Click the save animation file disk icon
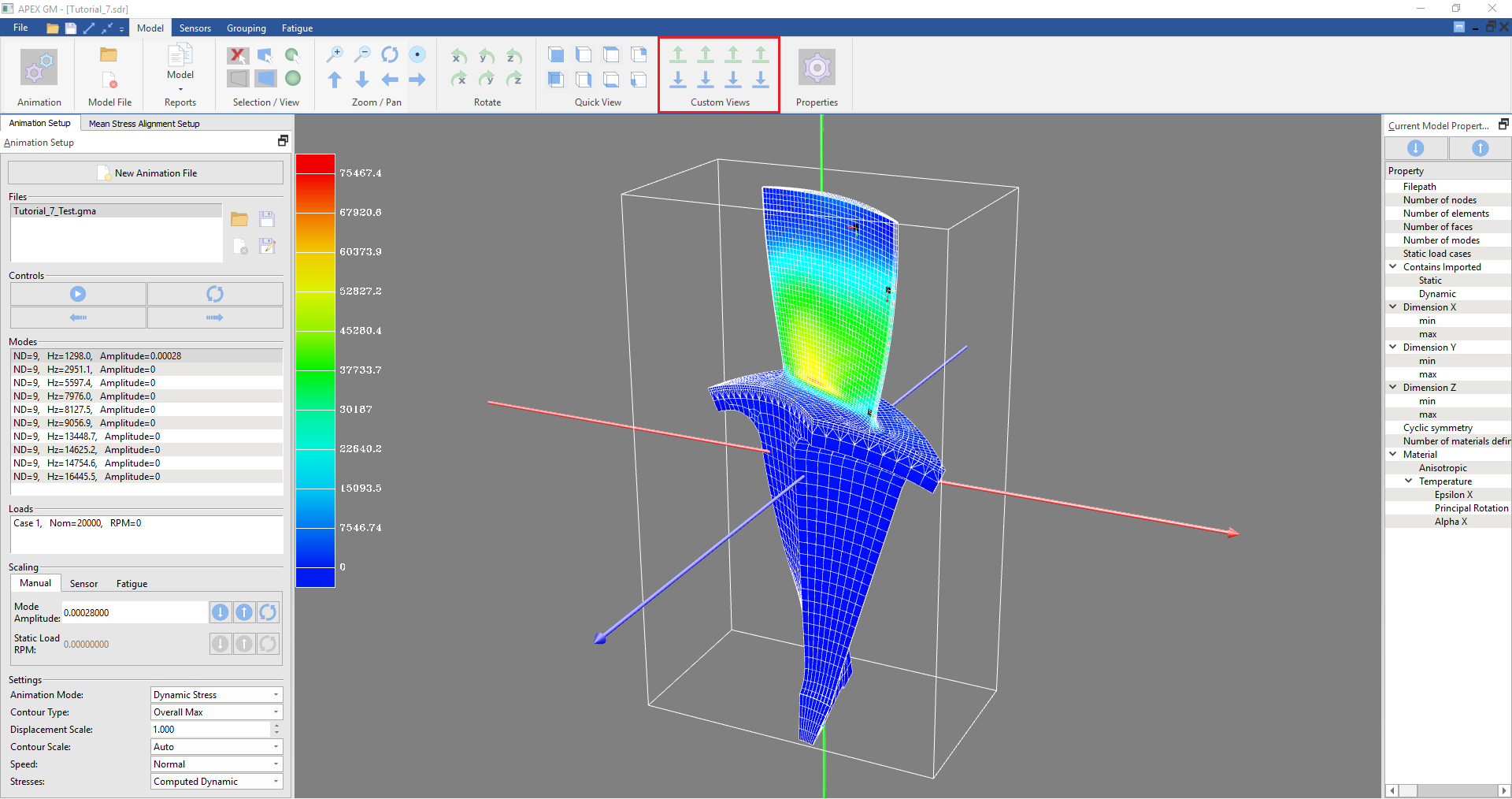 click(267, 219)
